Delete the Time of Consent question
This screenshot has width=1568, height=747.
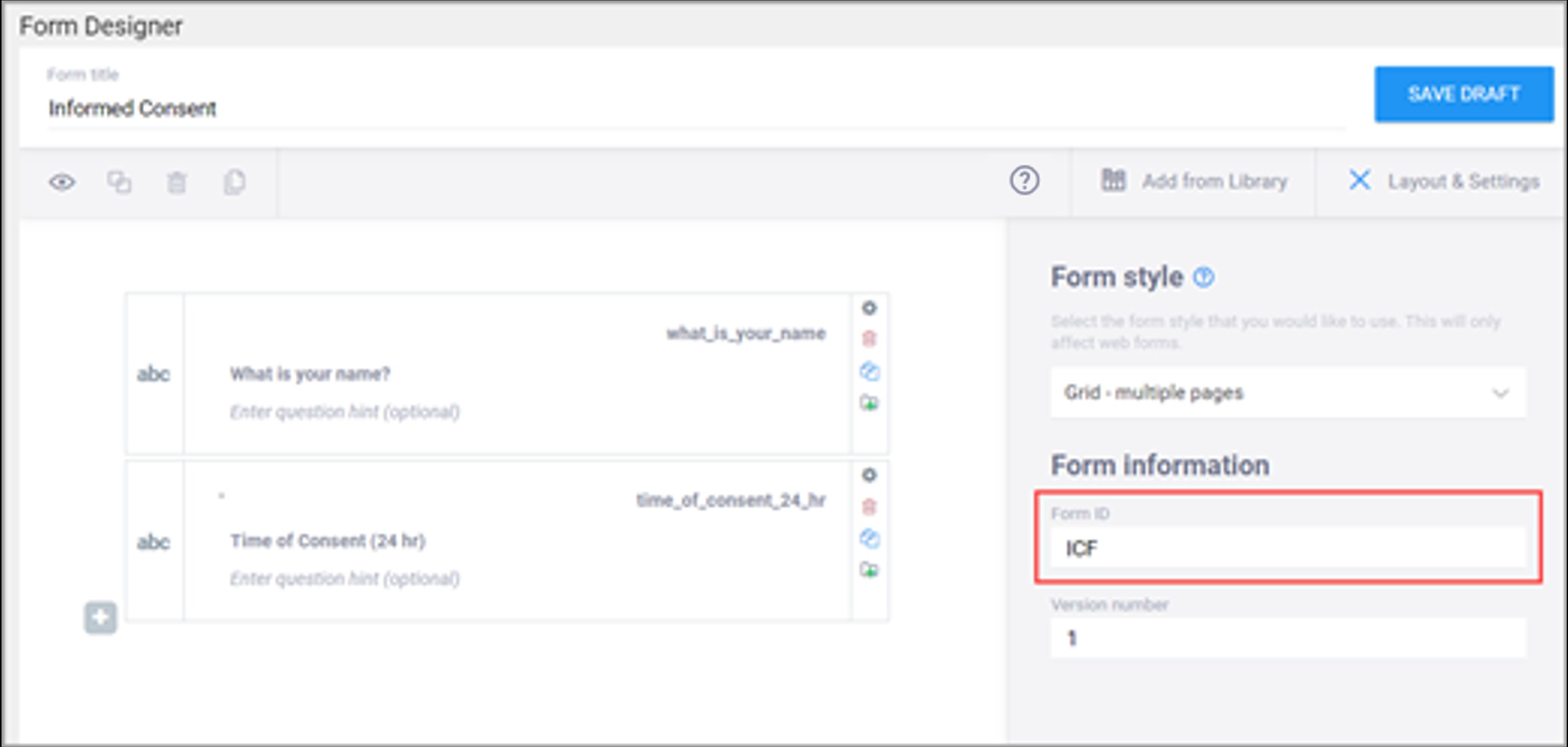869,506
